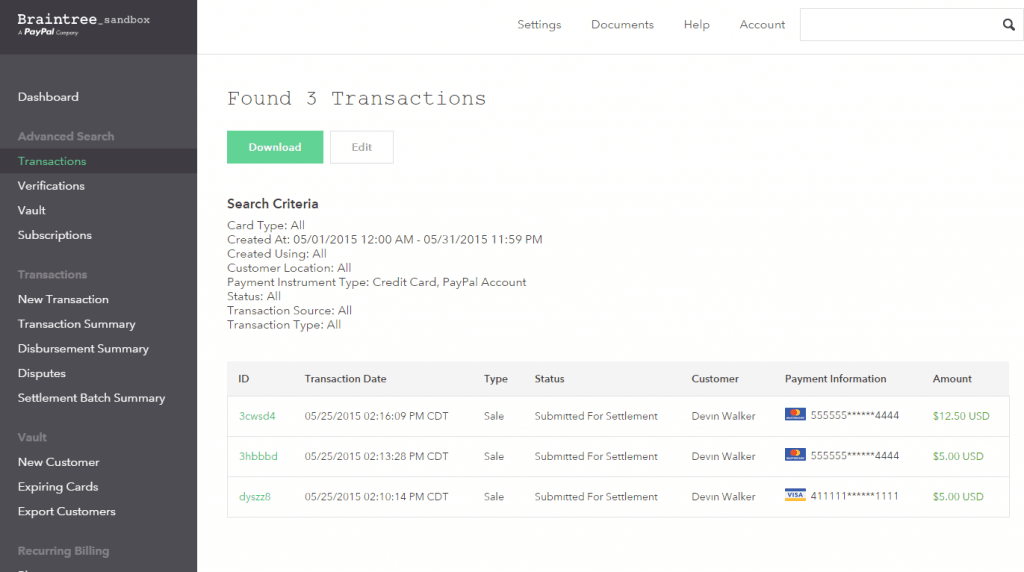Open Disbursement Summary from sidebar
Screen dimensions: 1024x572
83,349
